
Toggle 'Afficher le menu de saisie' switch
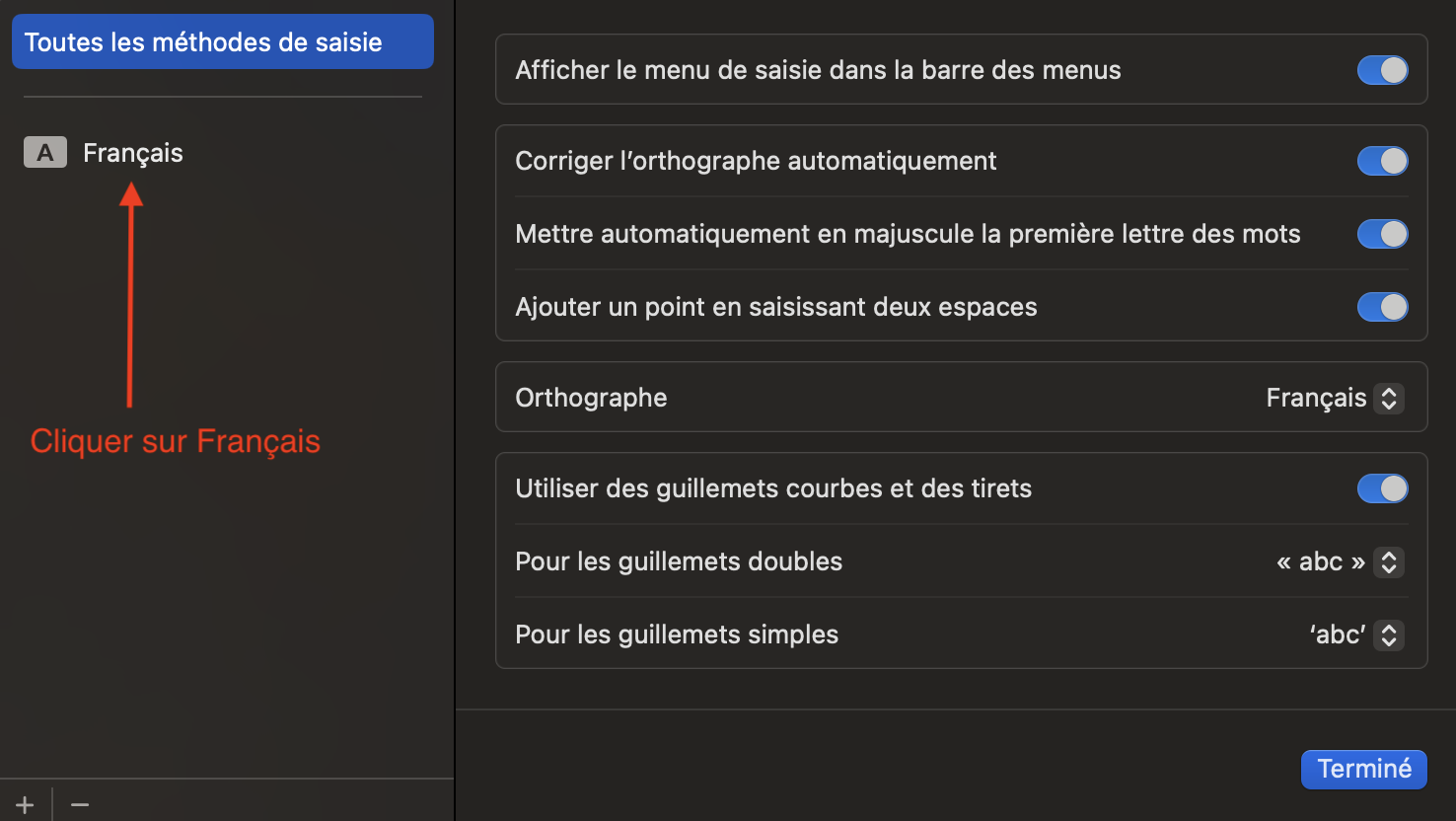pos(1382,70)
